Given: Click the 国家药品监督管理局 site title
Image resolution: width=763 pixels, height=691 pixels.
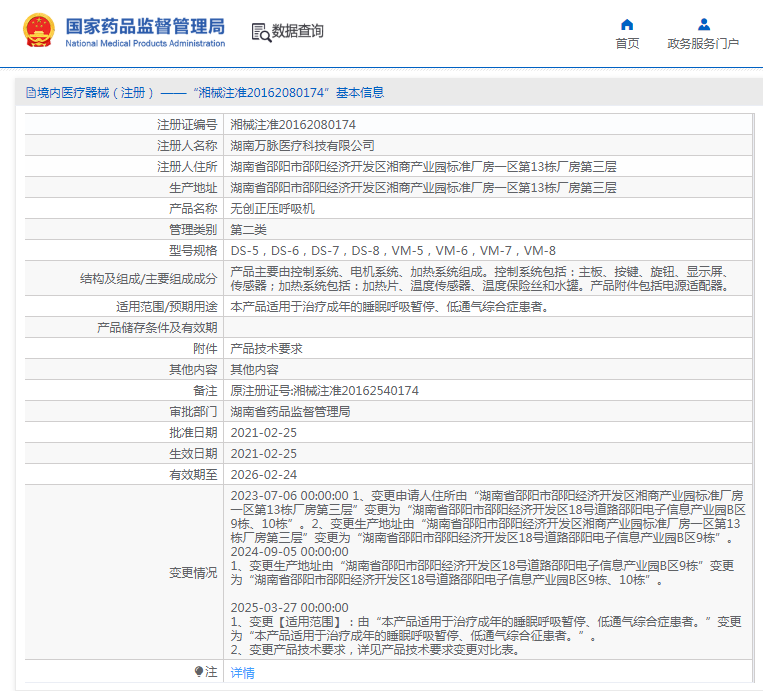Looking at the screenshot, I should point(145,26).
